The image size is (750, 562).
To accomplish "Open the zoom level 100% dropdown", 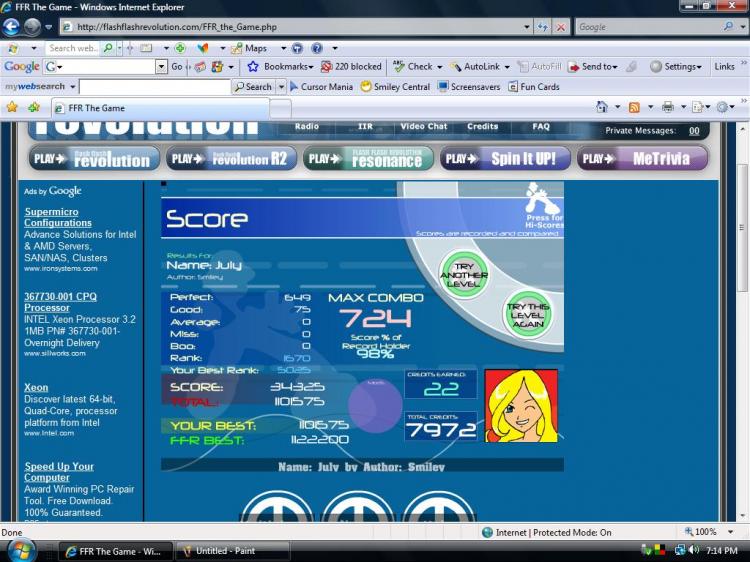I will (730, 532).
